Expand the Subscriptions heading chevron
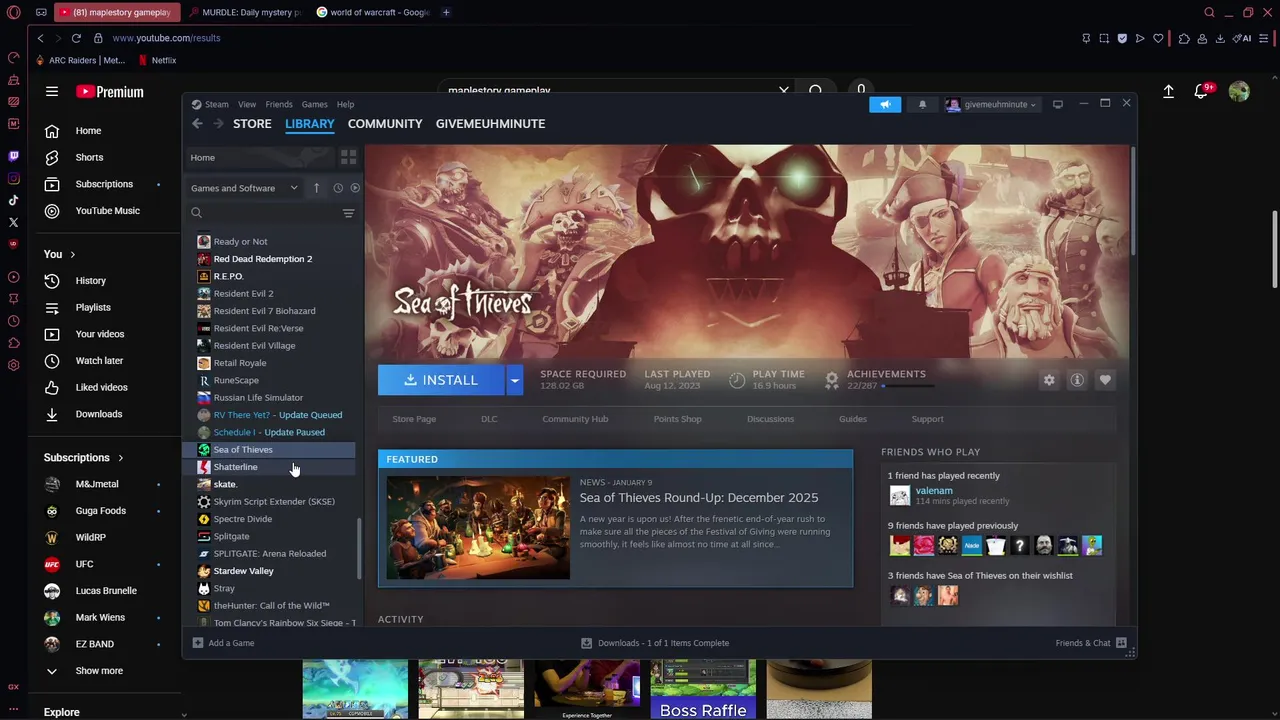Viewport: 1280px width, 720px height. (120, 458)
